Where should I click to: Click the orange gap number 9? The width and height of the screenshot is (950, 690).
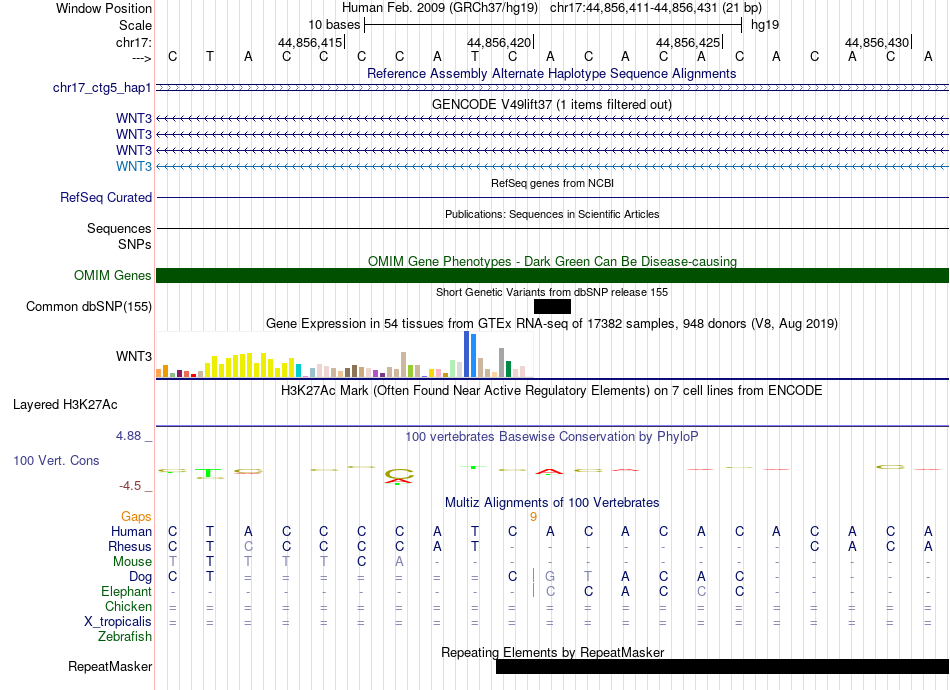click(533, 517)
